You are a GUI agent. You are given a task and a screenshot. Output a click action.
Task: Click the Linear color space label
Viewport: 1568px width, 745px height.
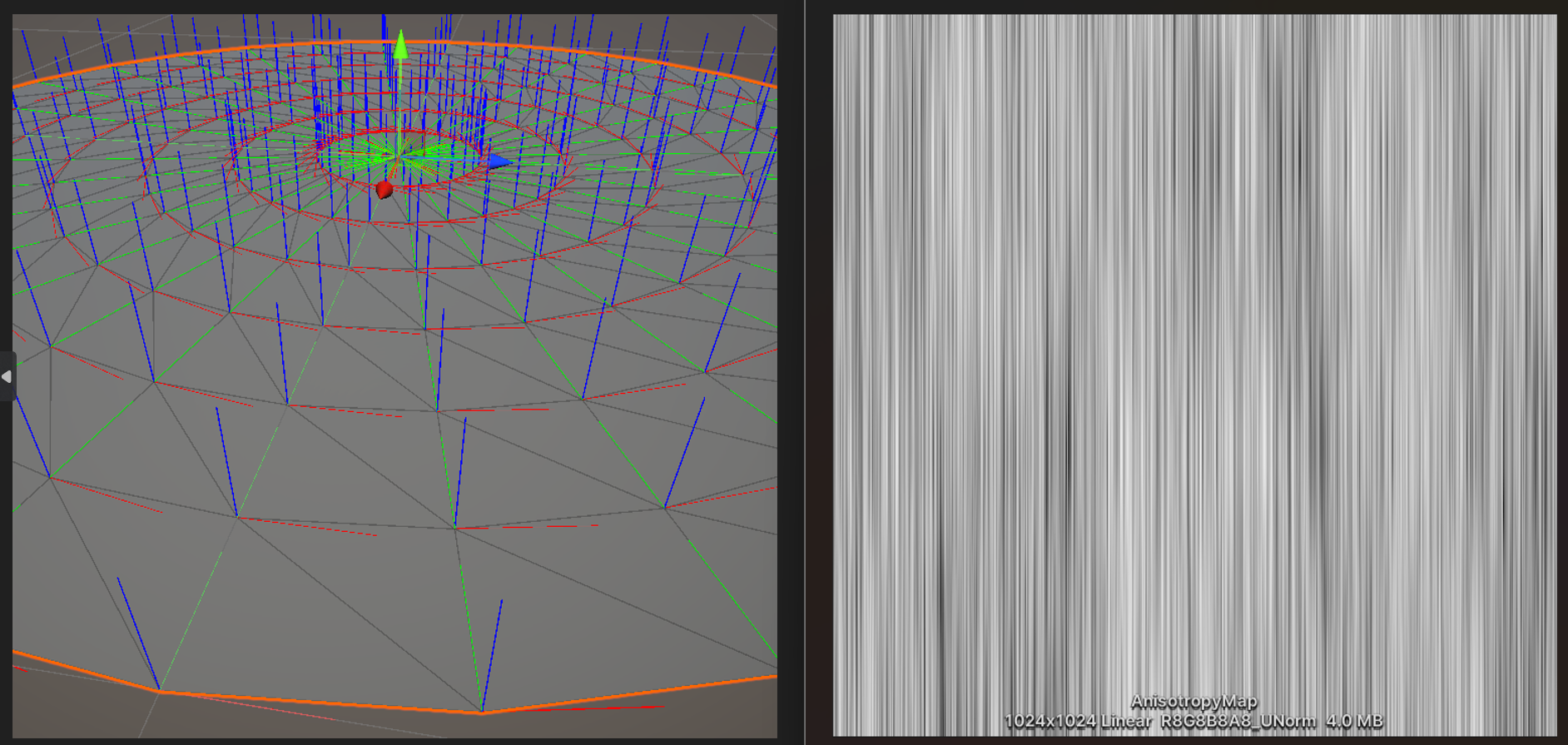click(x=1126, y=722)
